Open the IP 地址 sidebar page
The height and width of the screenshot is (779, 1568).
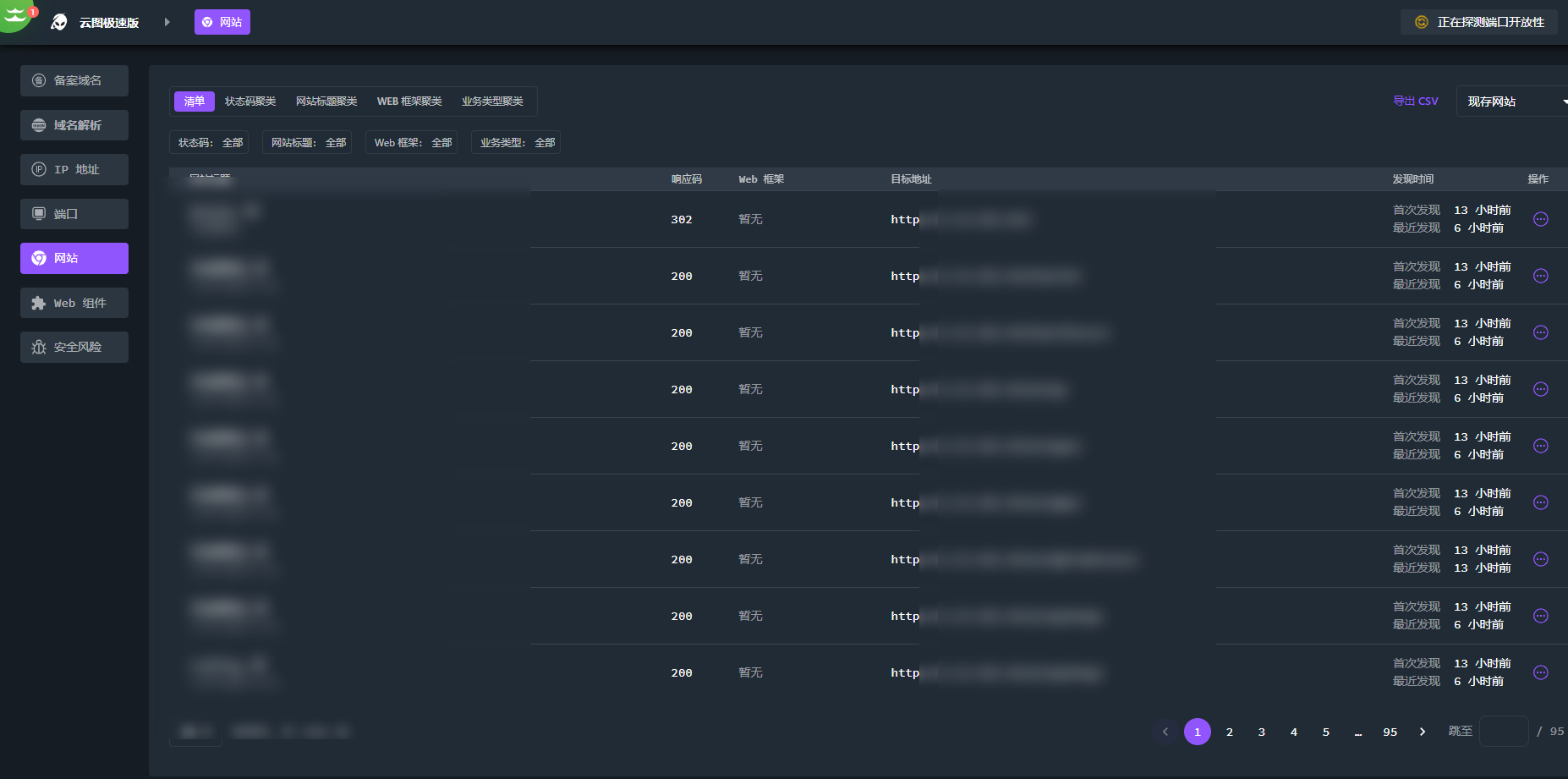point(74,169)
